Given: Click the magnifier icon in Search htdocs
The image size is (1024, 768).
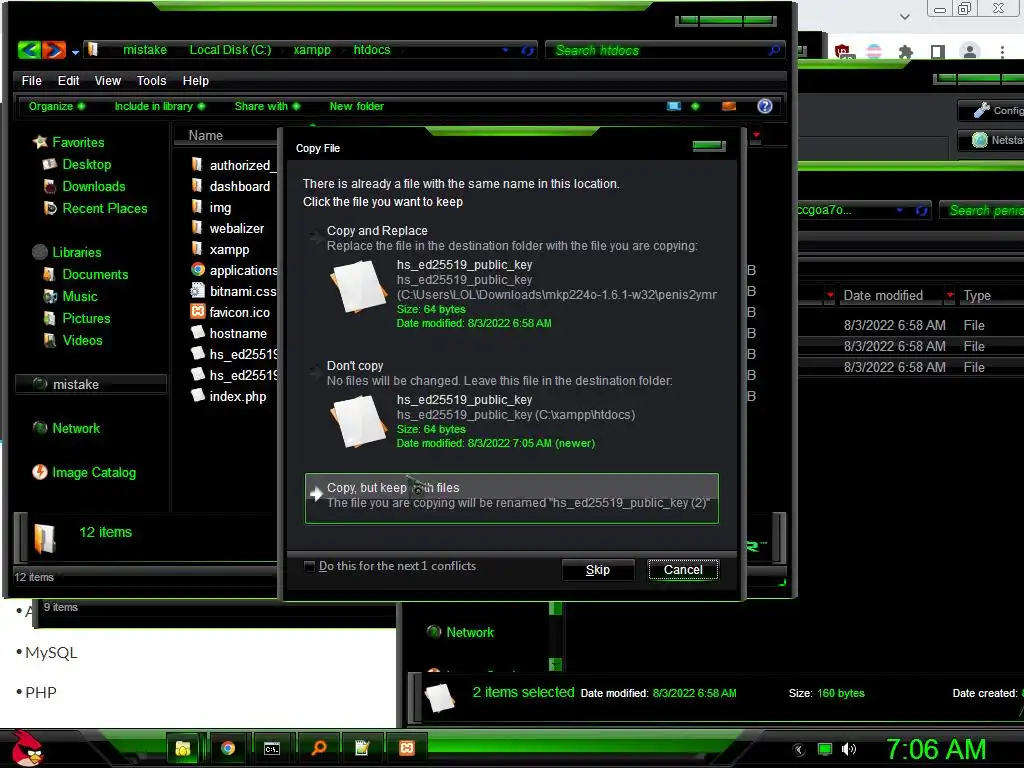Looking at the screenshot, I should point(775,50).
